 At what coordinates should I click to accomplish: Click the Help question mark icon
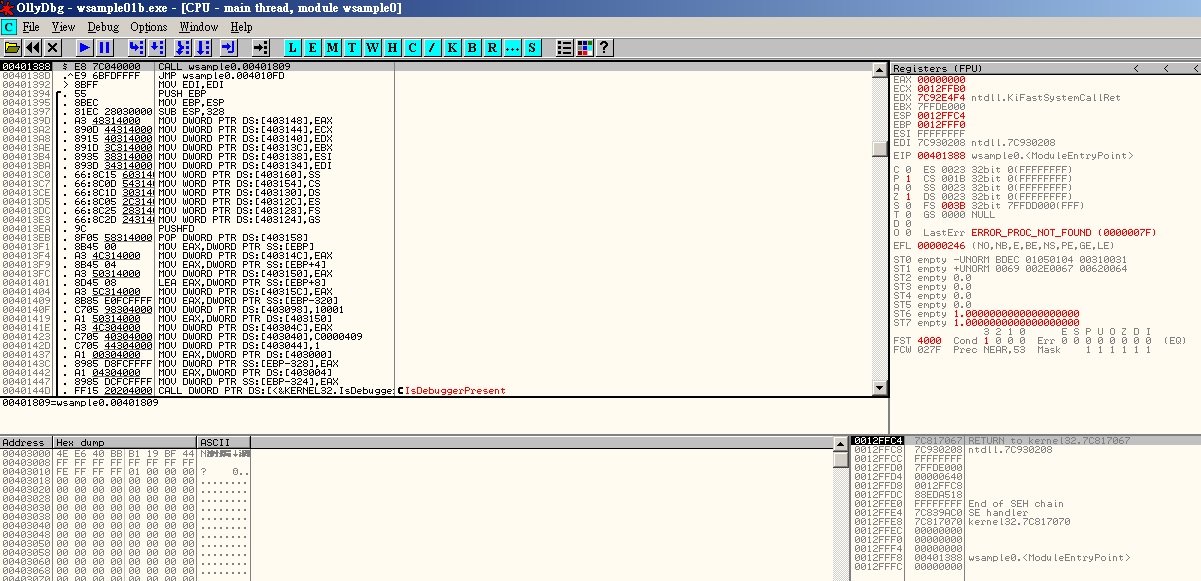604,47
